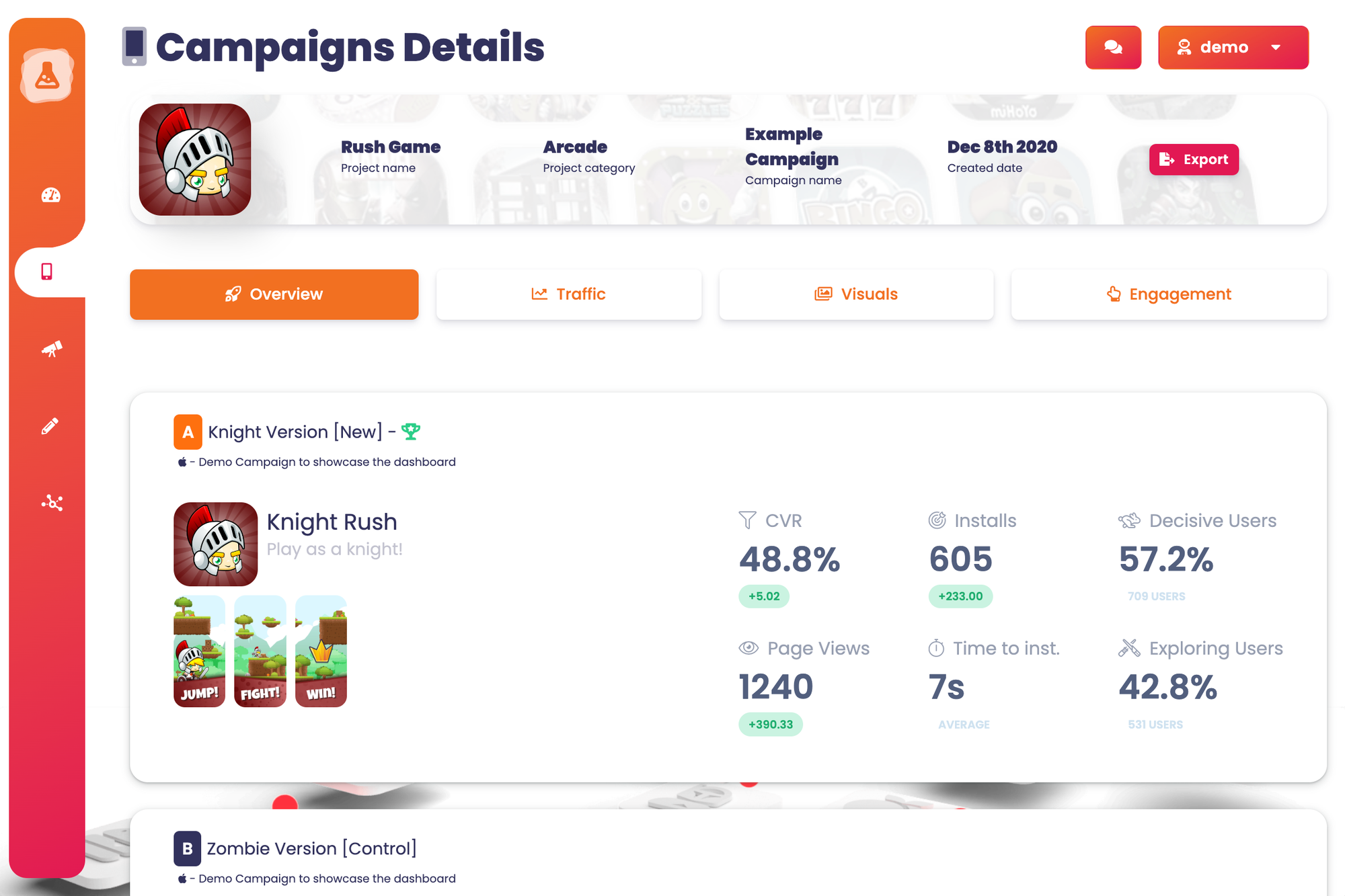
Task: Open the FIGHT! screenshot thumbnail
Action: pyautogui.click(x=260, y=651)
